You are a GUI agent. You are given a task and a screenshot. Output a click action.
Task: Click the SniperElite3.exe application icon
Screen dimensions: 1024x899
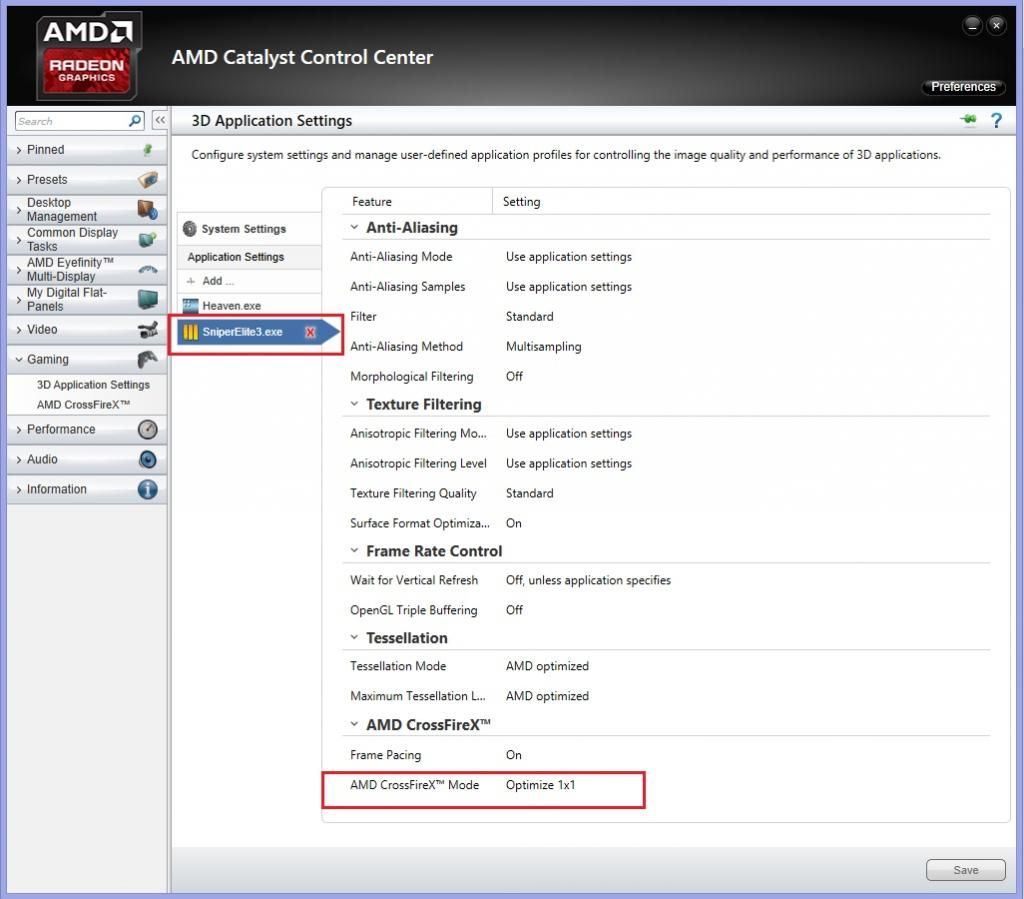point(190,332)
